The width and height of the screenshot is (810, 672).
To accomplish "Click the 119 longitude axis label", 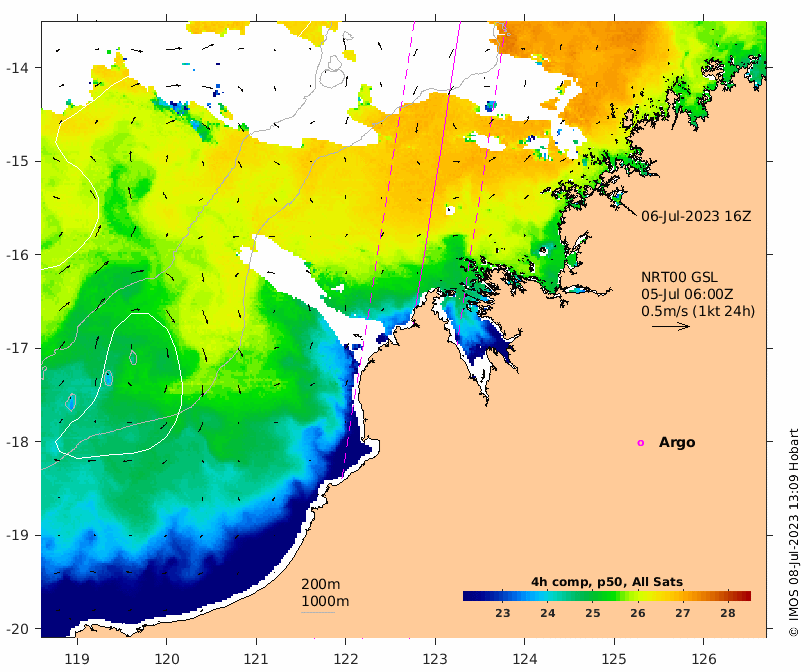I will pos(77,659).
